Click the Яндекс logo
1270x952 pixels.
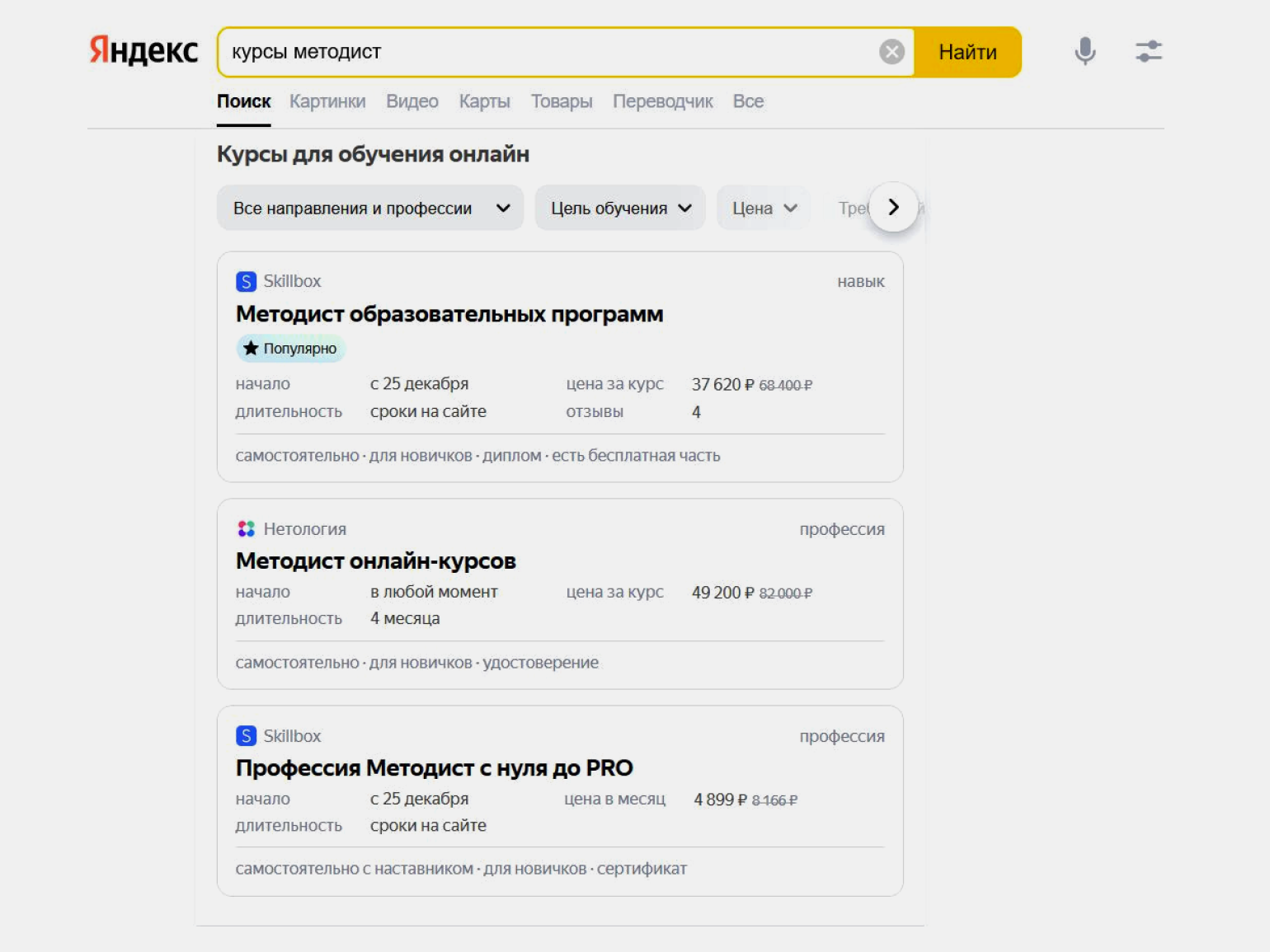(x=143, y=51)
